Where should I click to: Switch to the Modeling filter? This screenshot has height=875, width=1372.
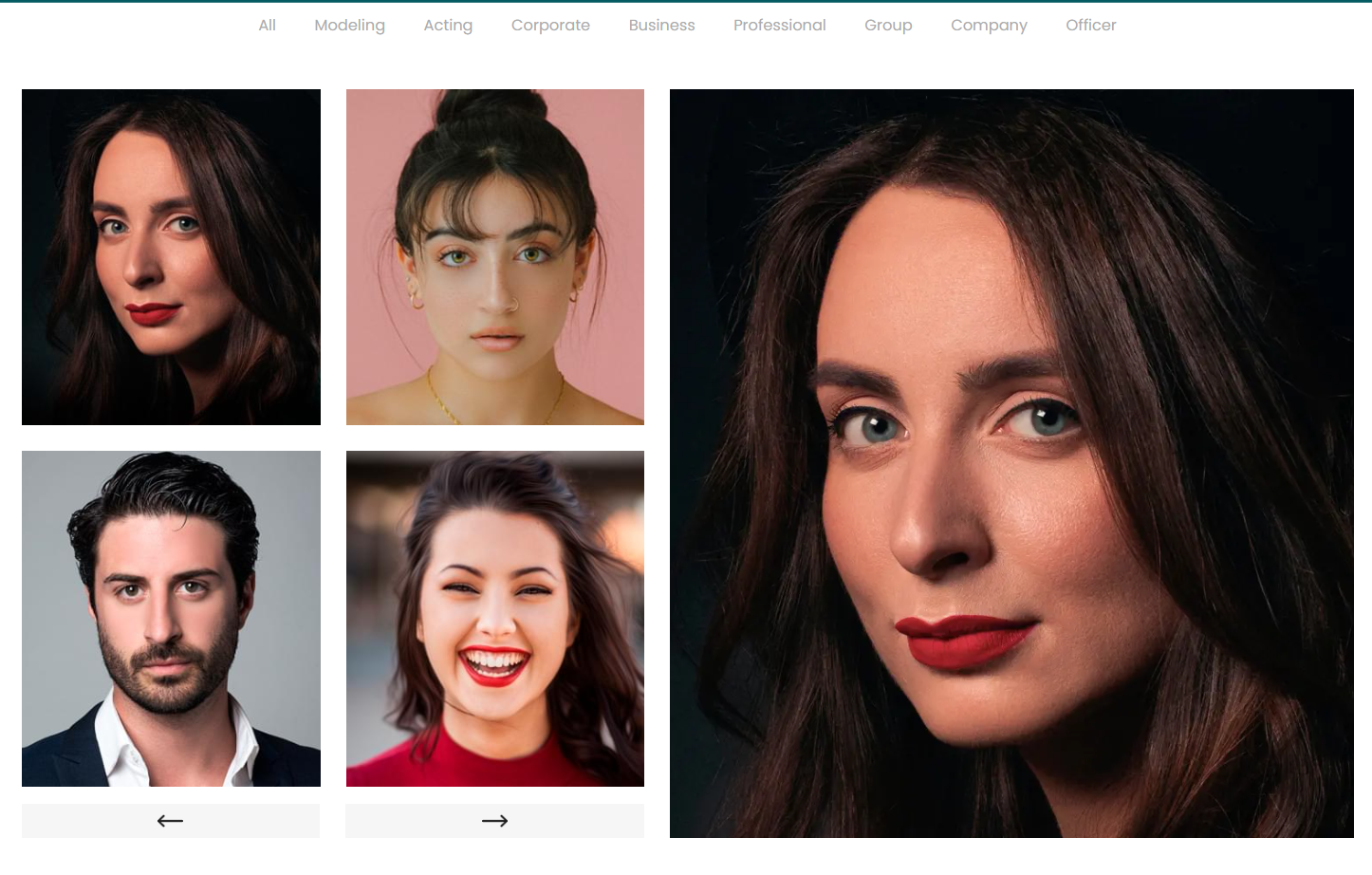(x=350, y=26)
